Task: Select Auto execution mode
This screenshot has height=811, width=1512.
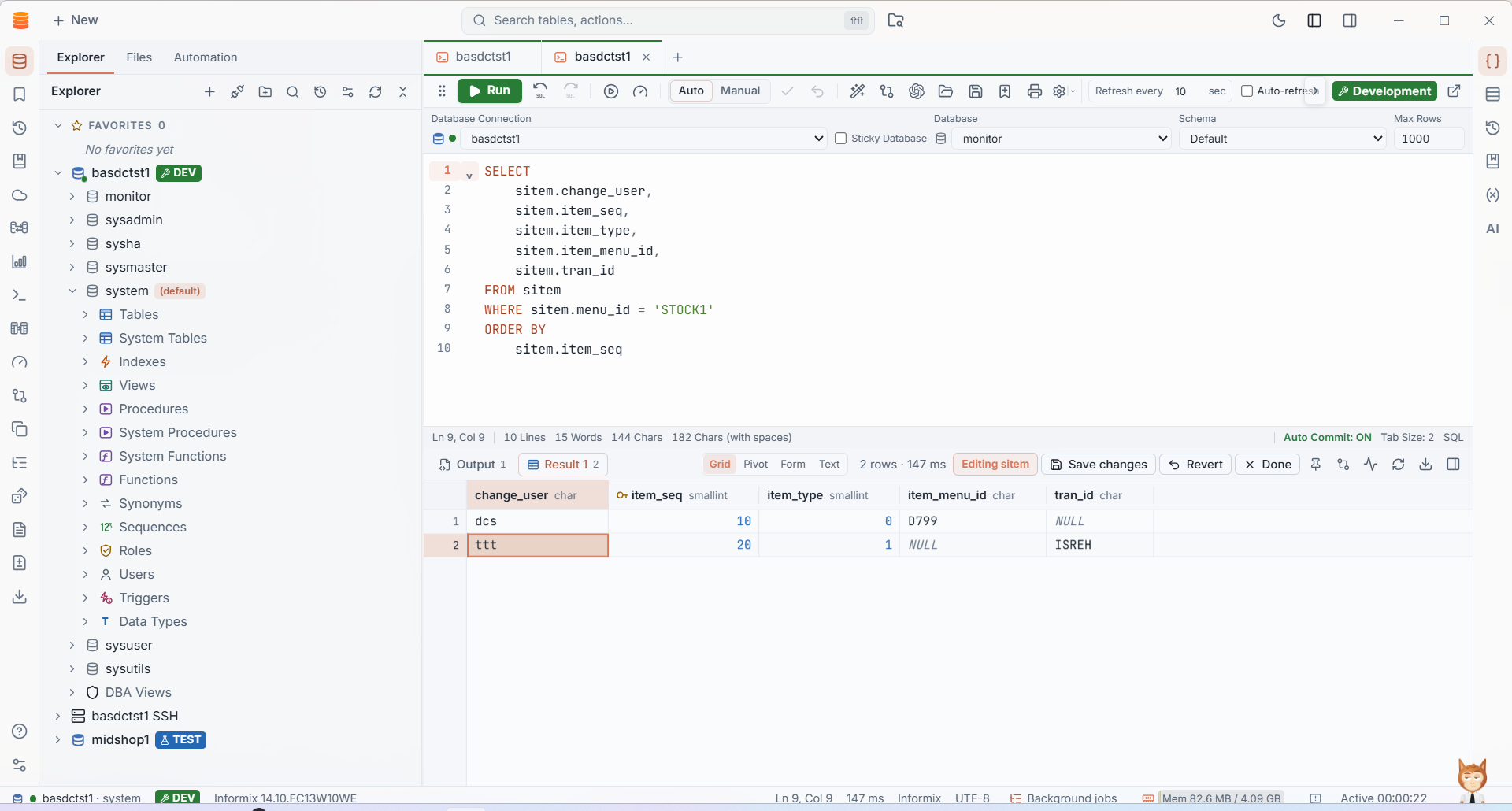Action: [x=691, y=91]
